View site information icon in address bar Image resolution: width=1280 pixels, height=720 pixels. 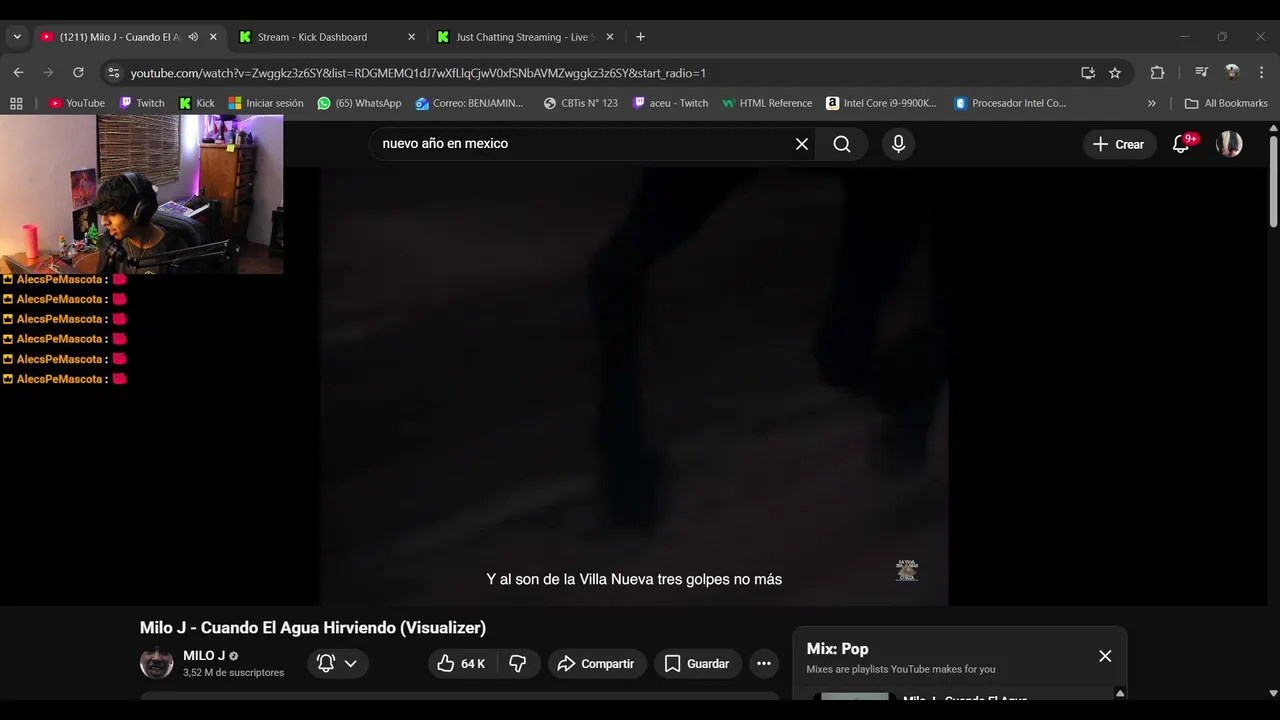(114, 73)
